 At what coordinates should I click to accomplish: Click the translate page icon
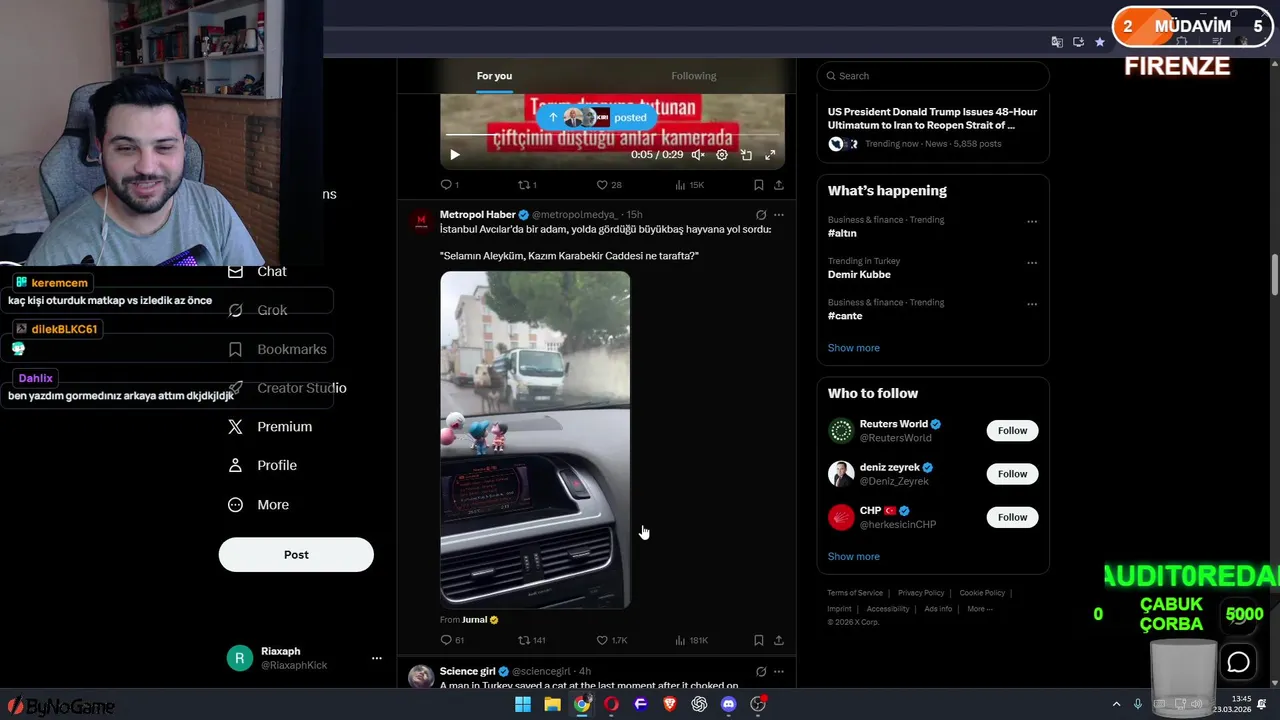[x=1057, y=42]
